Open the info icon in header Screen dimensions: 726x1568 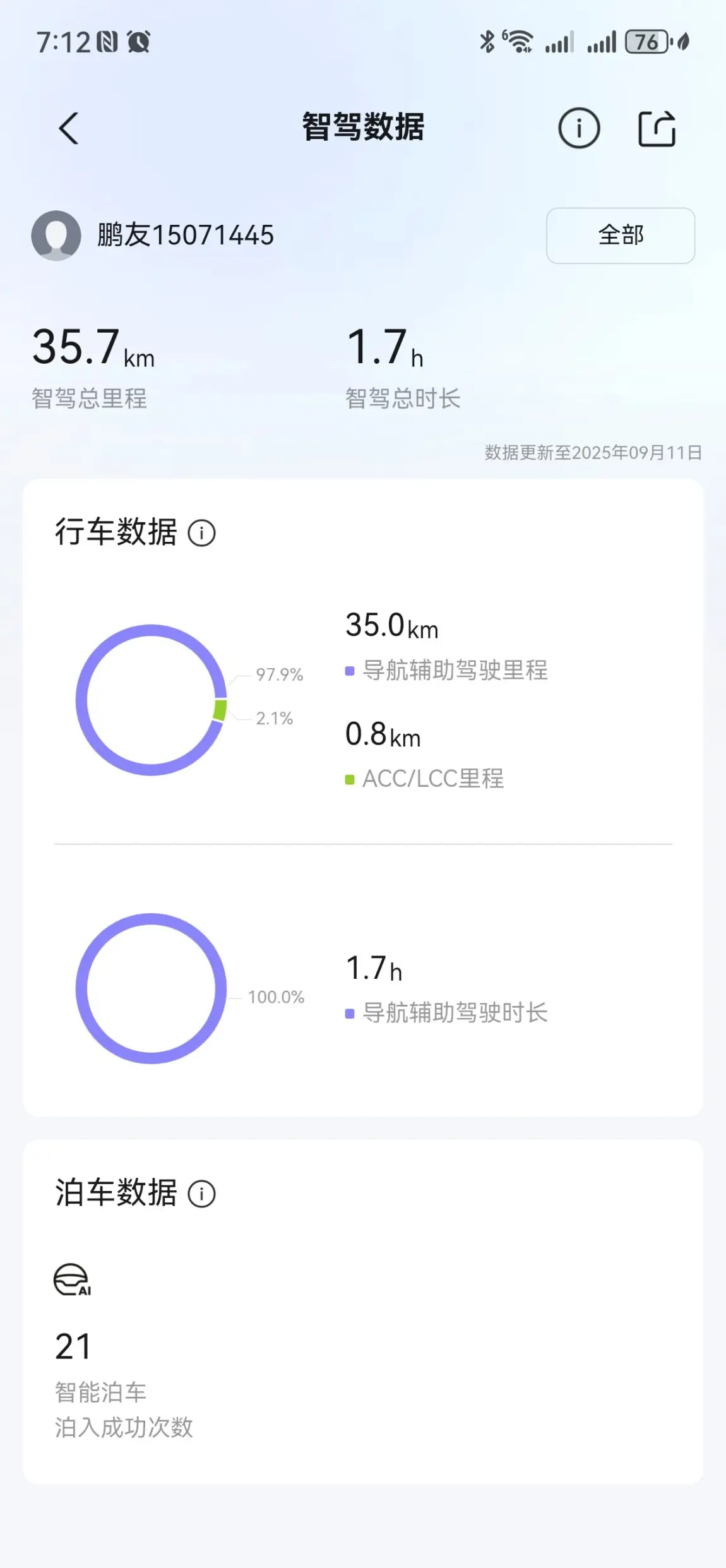[579, 128]
